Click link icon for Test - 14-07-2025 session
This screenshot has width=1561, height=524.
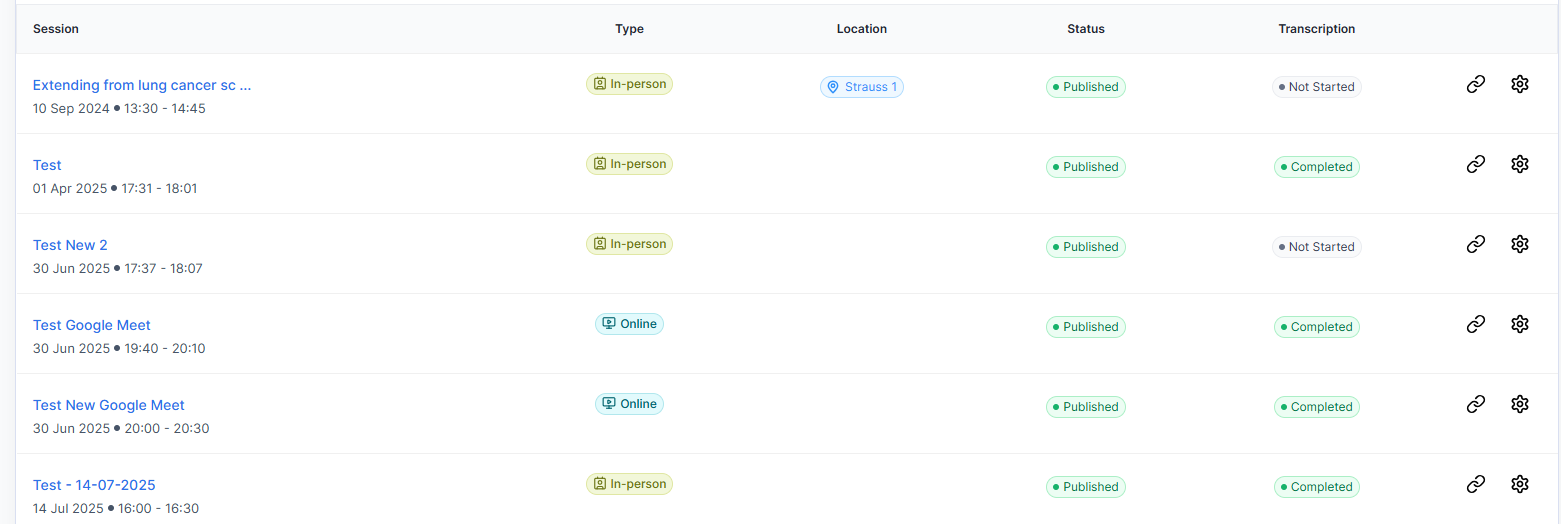tap(1475, 484)
